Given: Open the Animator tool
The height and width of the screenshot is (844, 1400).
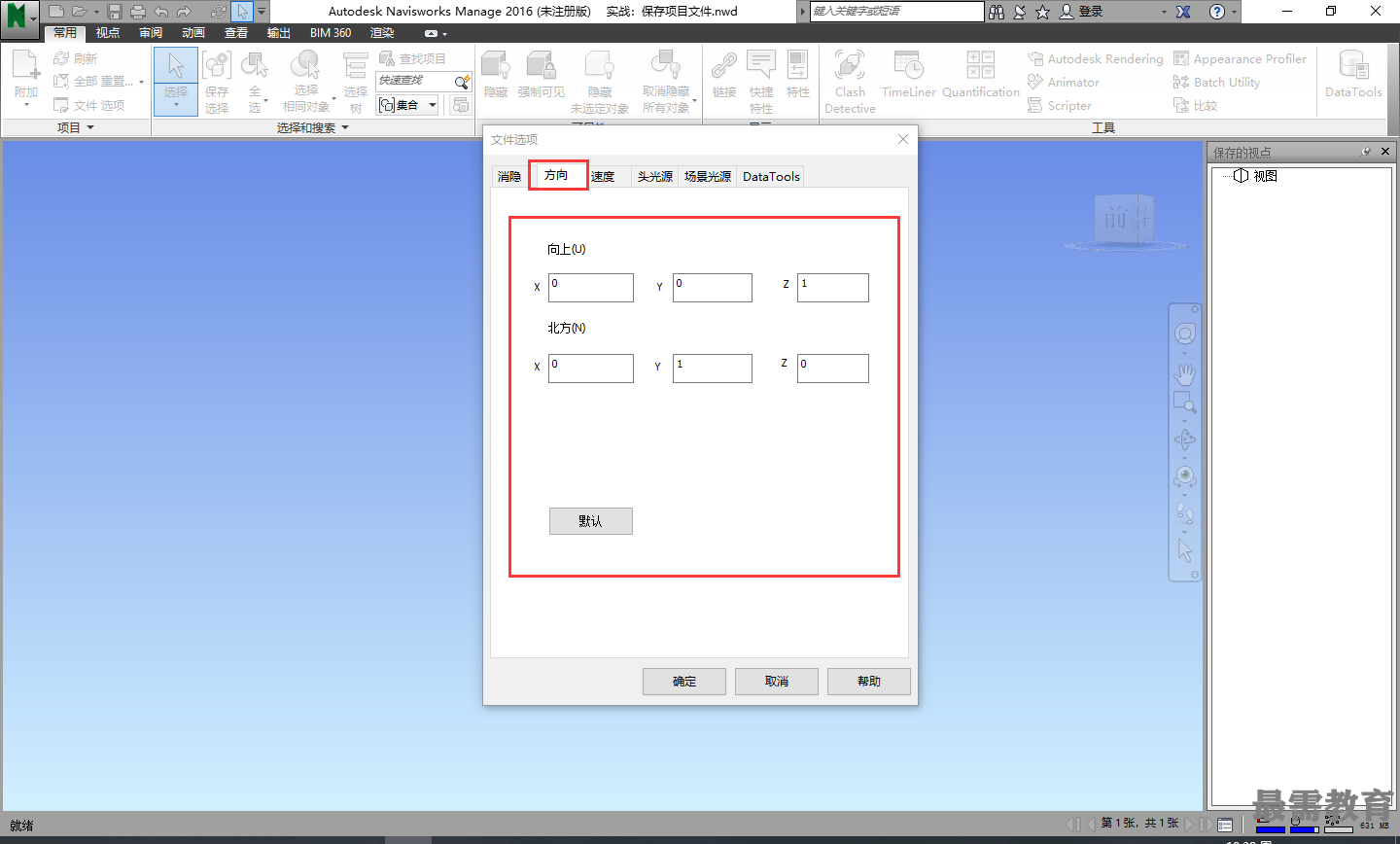Looking at the screenshot, I should click(1064, 83).
